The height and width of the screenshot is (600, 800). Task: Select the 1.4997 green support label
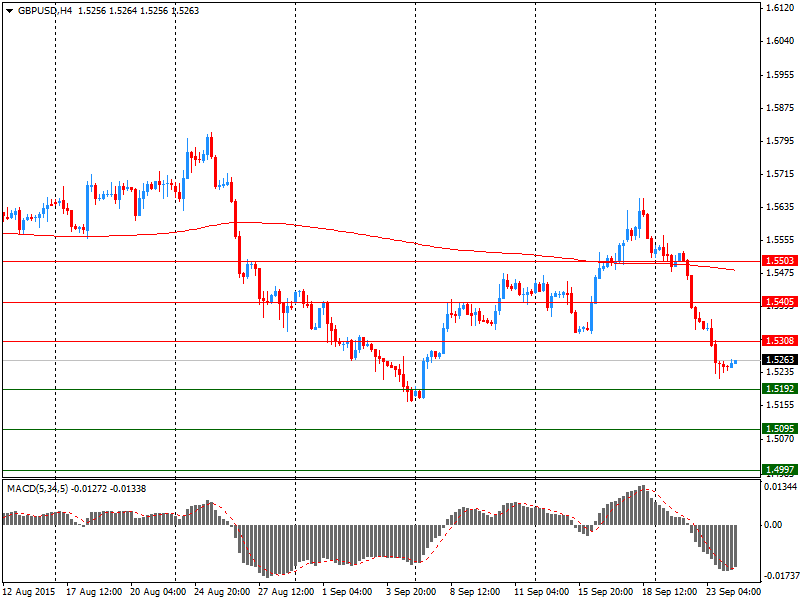click(780, 470)
